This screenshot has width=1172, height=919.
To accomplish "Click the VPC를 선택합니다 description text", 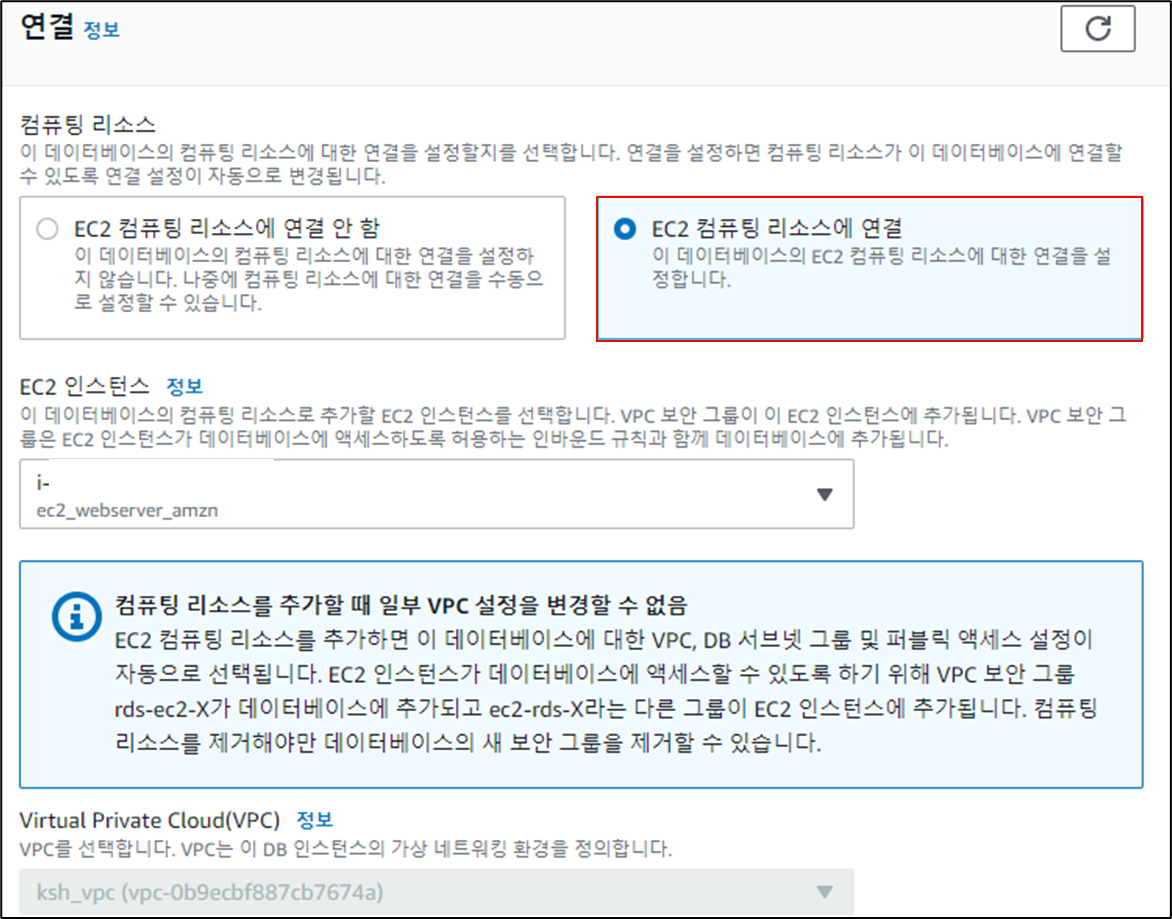I will click(x=345, y=849).
